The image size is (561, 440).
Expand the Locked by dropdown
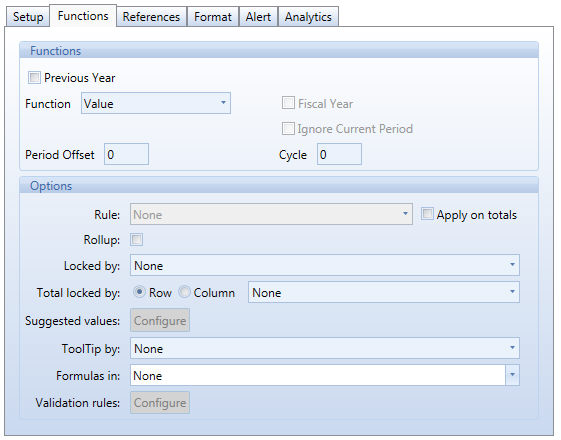coord(325,265)
